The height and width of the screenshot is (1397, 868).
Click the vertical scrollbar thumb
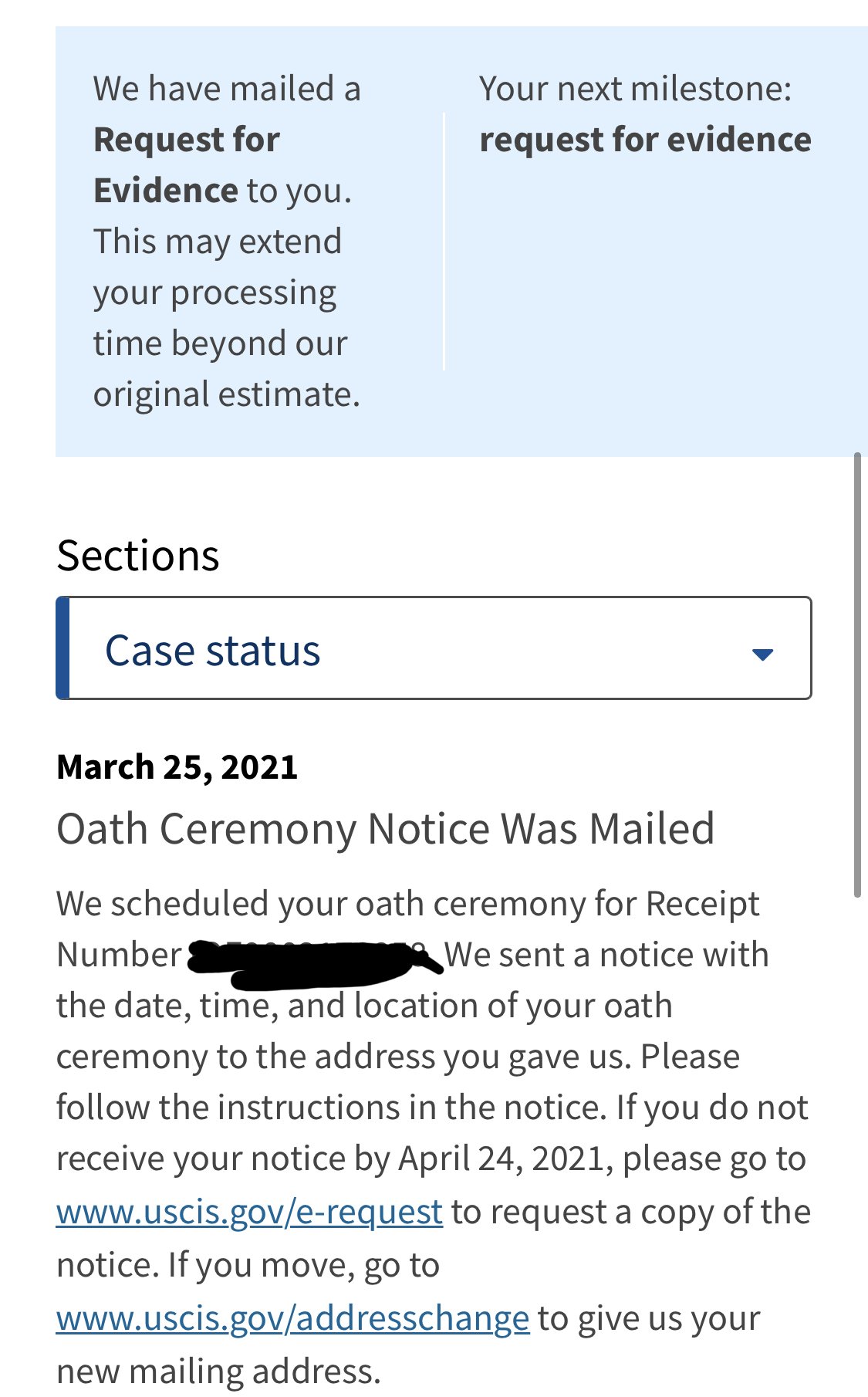(x=857, y=675)
